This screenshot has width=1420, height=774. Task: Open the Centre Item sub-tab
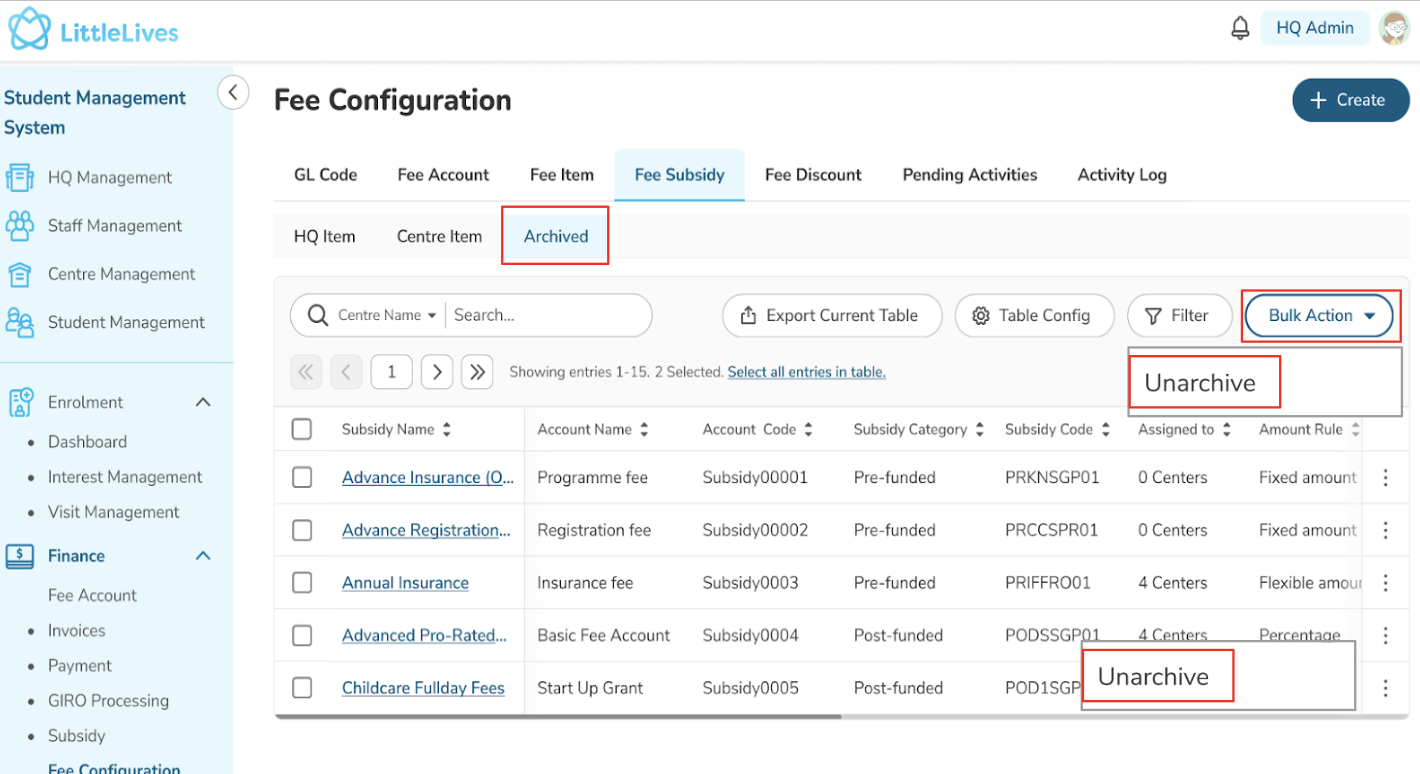tap(439, 237)
